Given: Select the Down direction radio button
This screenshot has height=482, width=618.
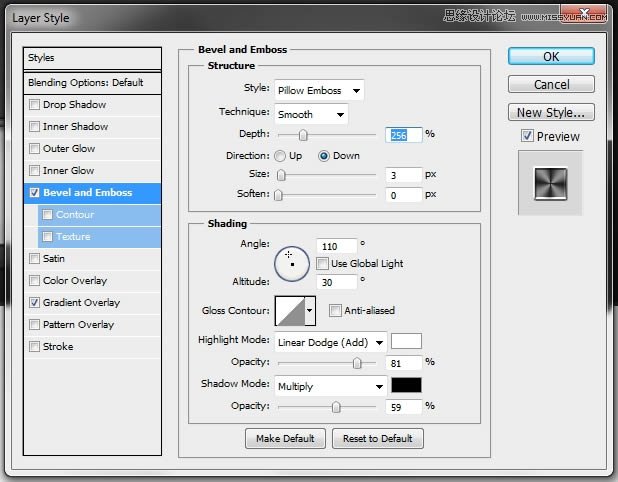Looking at the screenshot, I should (x=324, y=156).
